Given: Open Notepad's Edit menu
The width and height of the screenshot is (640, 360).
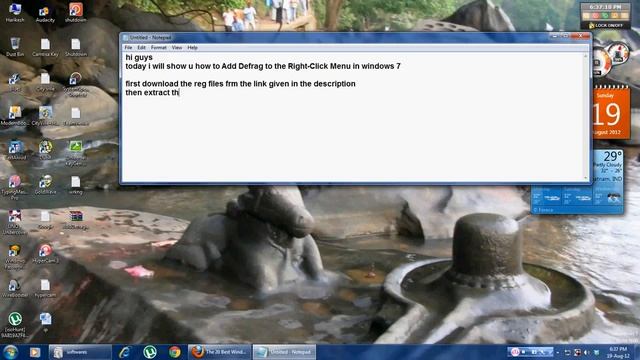Looking at the screenshot, I should coord(141,48).
